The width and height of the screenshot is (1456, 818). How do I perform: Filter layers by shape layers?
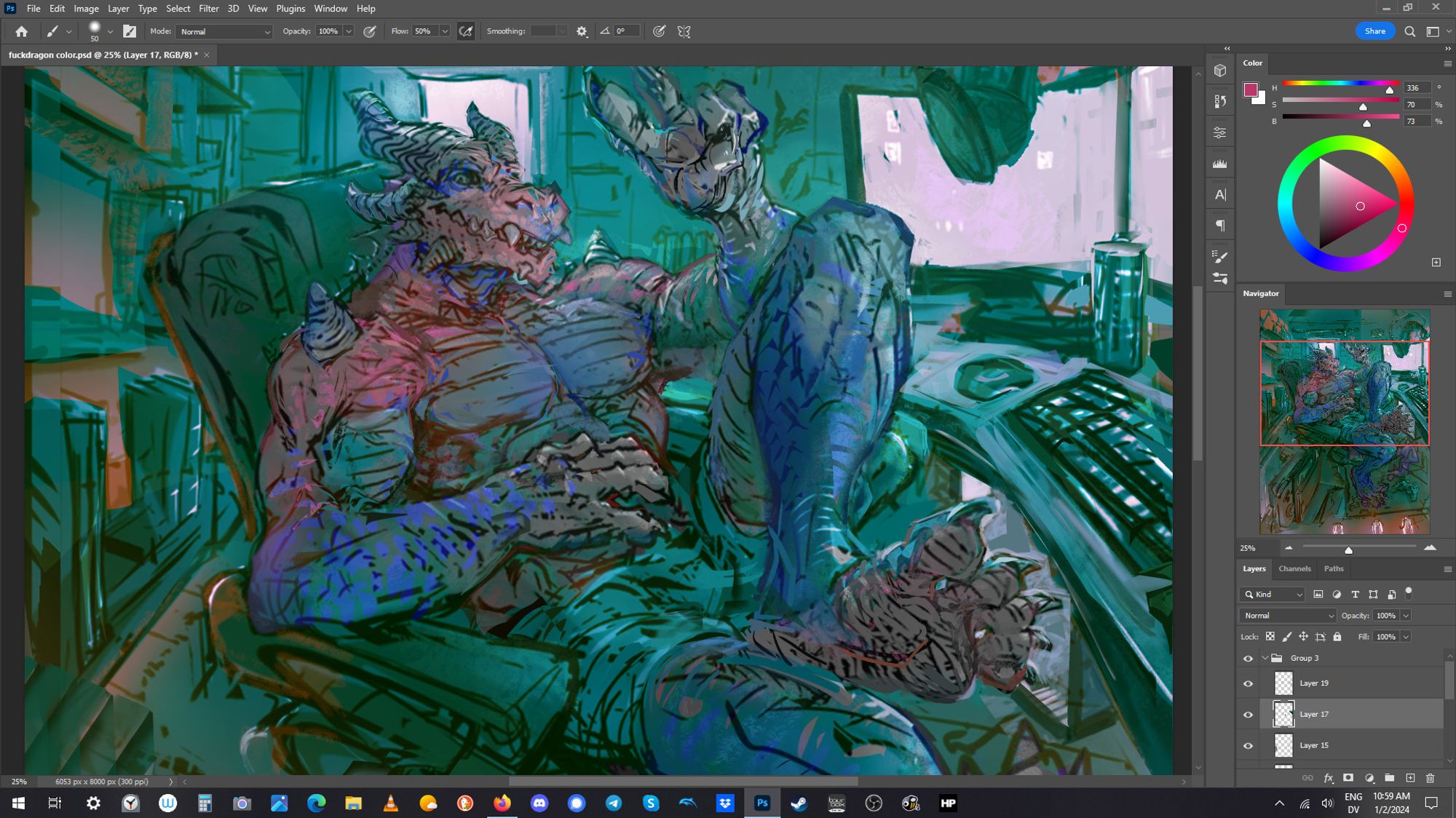[x=1373, y=595]
